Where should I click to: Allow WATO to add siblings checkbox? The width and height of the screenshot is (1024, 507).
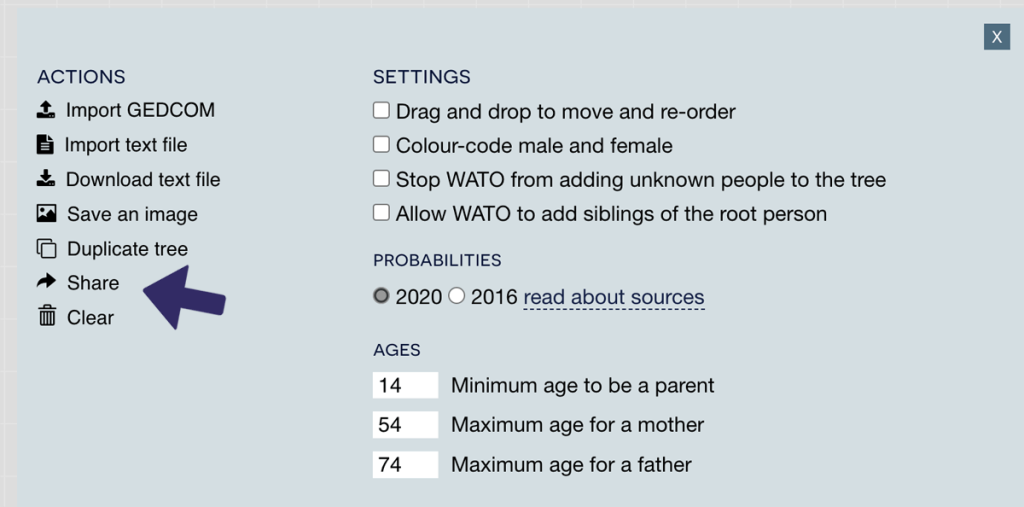(381, 213)
